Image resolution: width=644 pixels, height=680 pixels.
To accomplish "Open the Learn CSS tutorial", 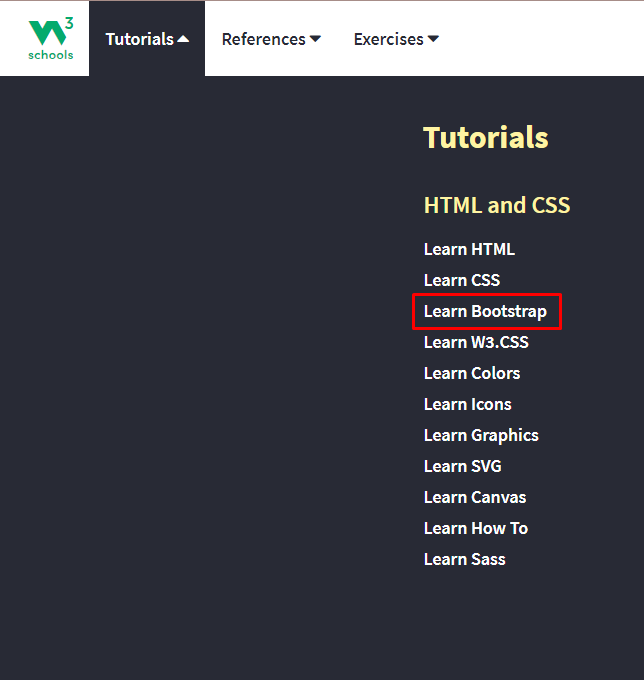I will coord(462,280).
